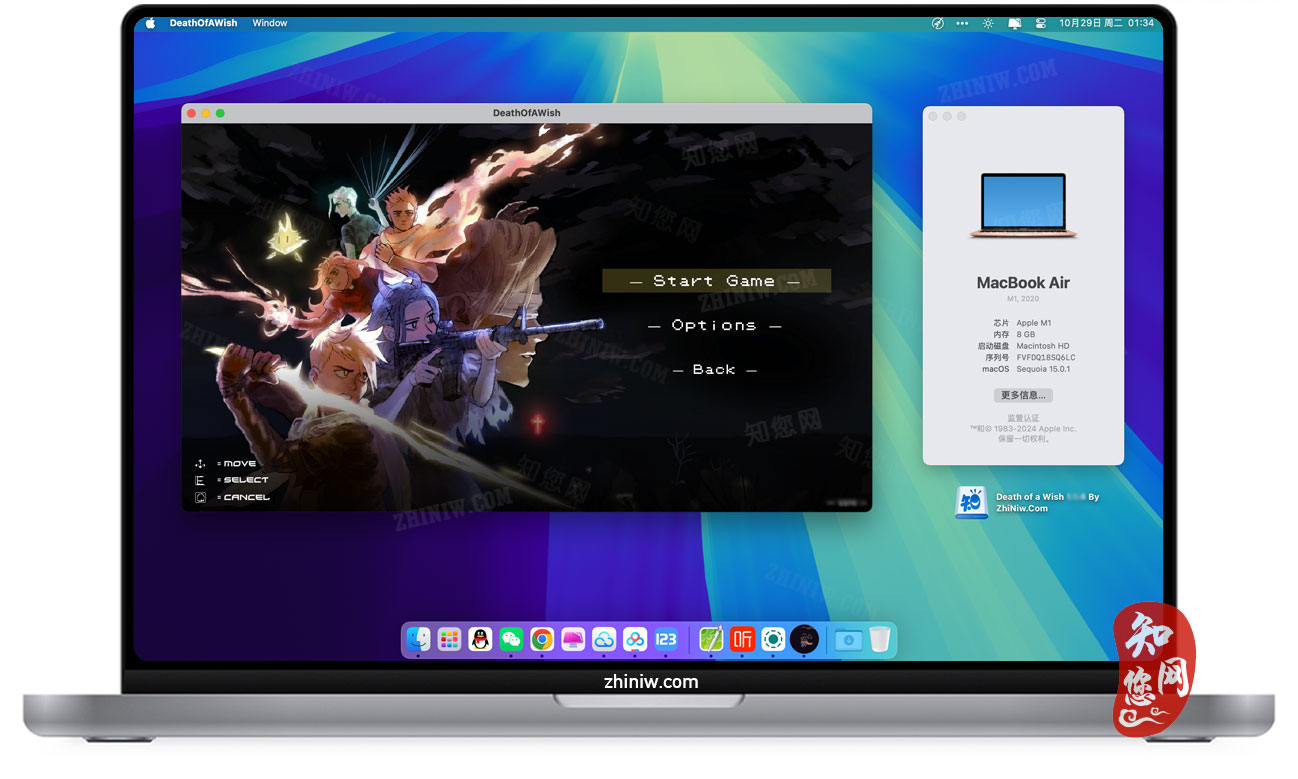Open the Apple menu
This screenshot has width=1298, height=779.
point(151,23)
